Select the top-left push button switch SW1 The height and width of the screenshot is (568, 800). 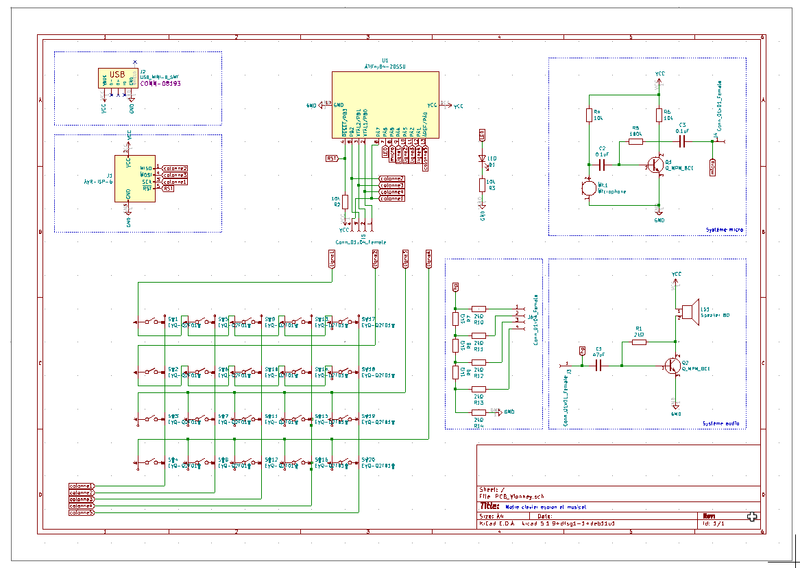pyautogui.click(x=151, y=322)
